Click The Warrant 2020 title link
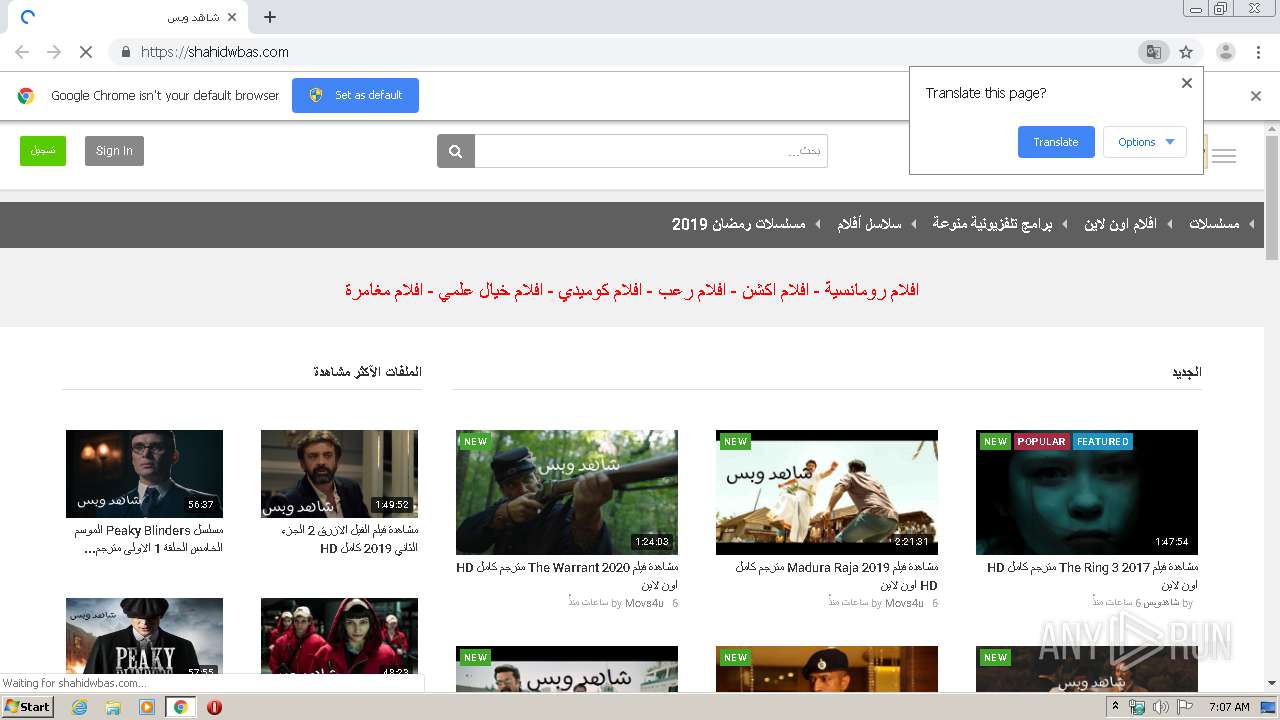This screenshot has height=720, width=1280. (x=567, y=576)
